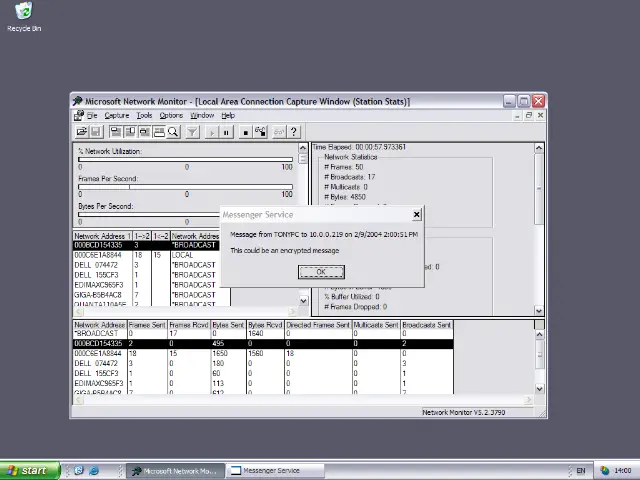The width and height of the screenshot is (640, 480).
Task: Open a capture file with toolbar icon
Action: click(x=82, y=132)
